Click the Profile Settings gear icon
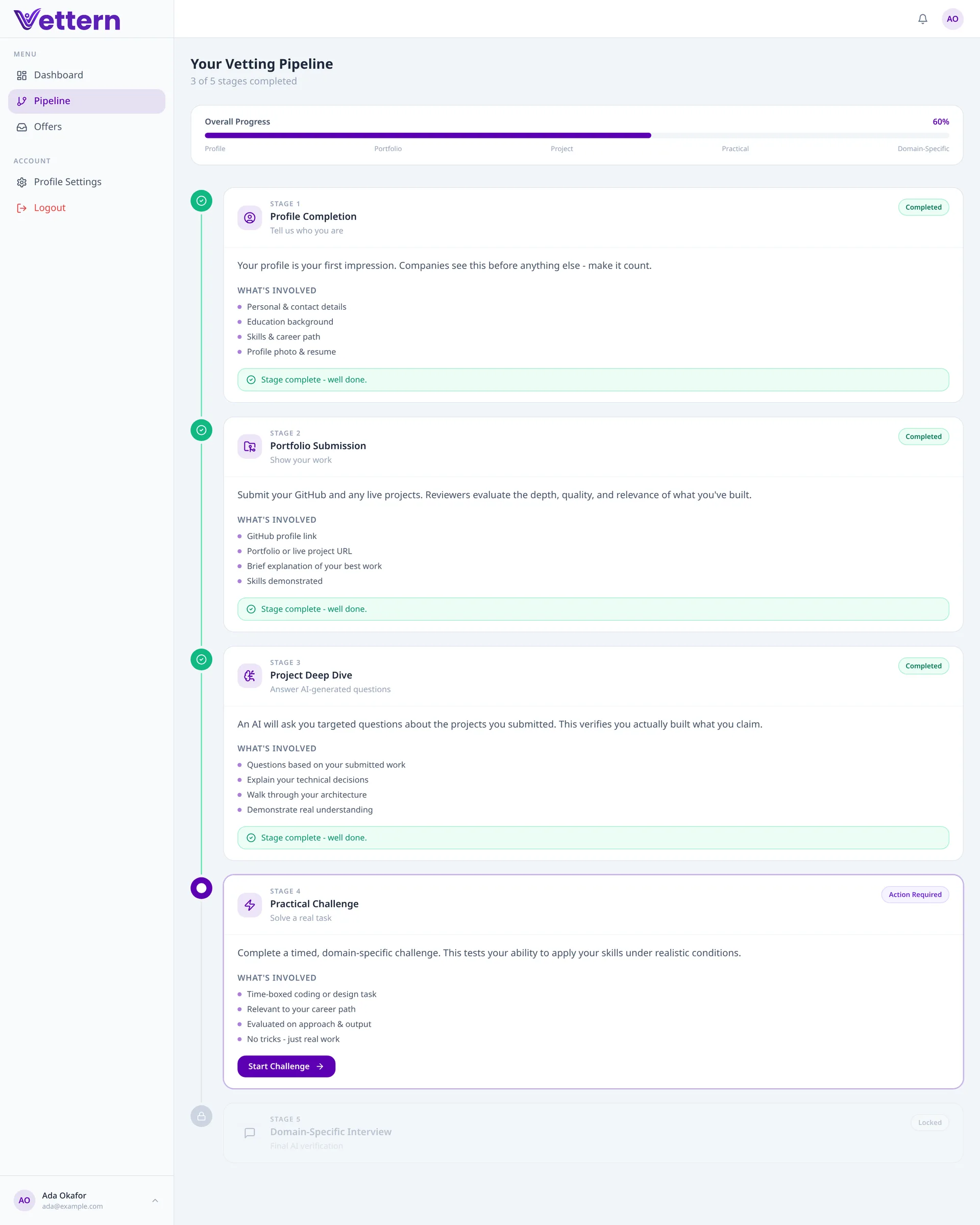The height and width of the screenshot is (1225, 980). [x=21, y=182]
